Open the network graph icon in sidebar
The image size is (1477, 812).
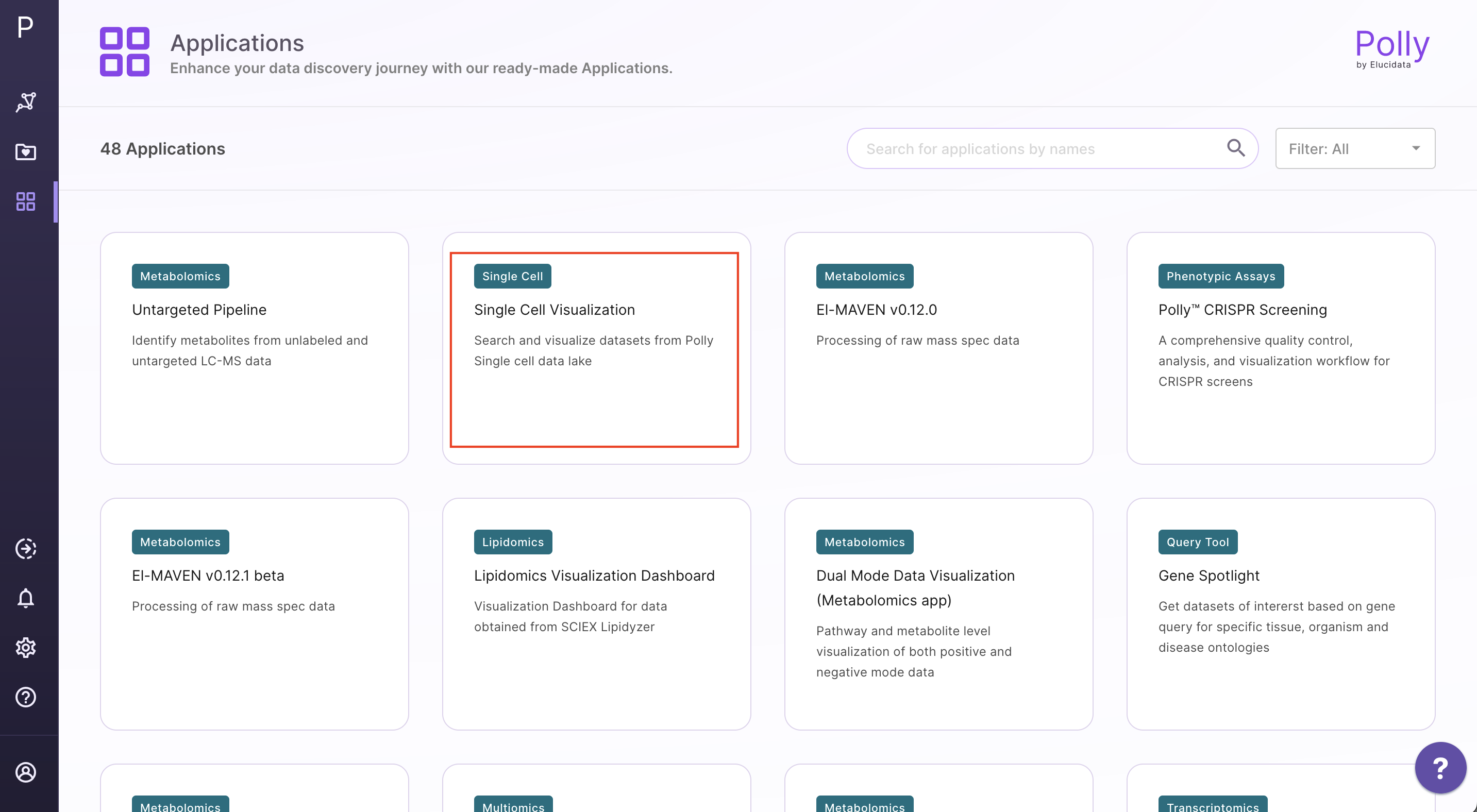(26, 102)
